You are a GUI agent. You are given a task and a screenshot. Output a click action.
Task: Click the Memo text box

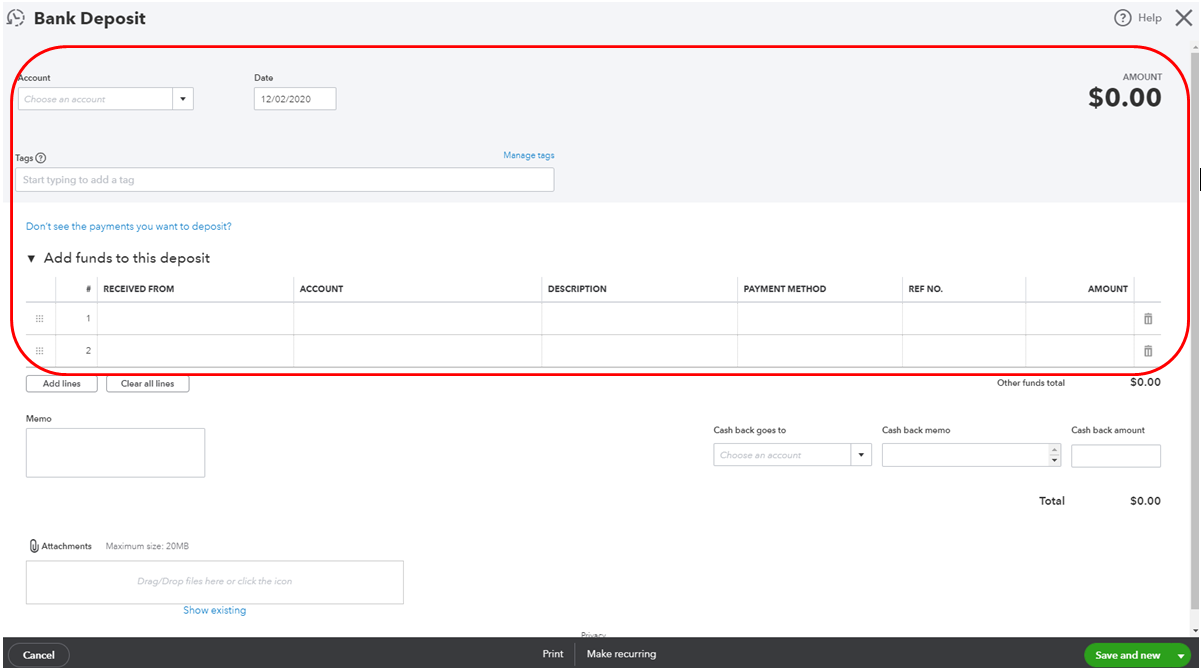(115, 453)
